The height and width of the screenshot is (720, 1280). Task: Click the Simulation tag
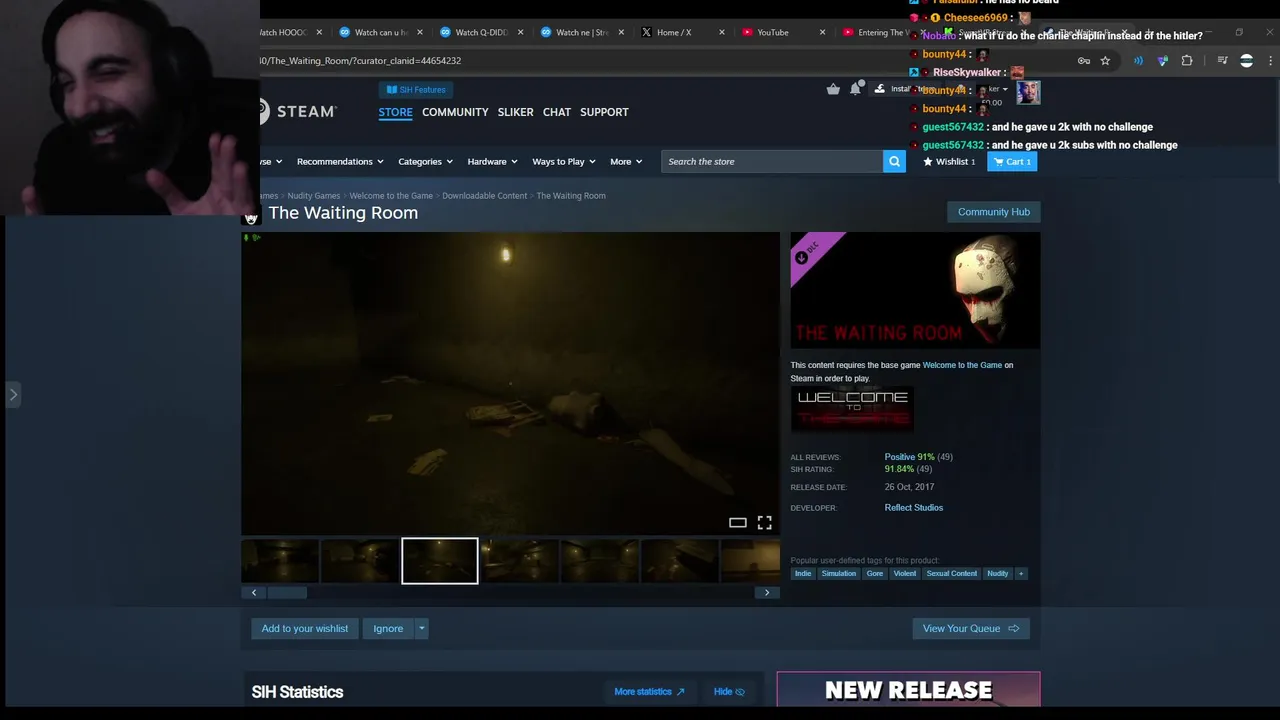tap(838, 573)
